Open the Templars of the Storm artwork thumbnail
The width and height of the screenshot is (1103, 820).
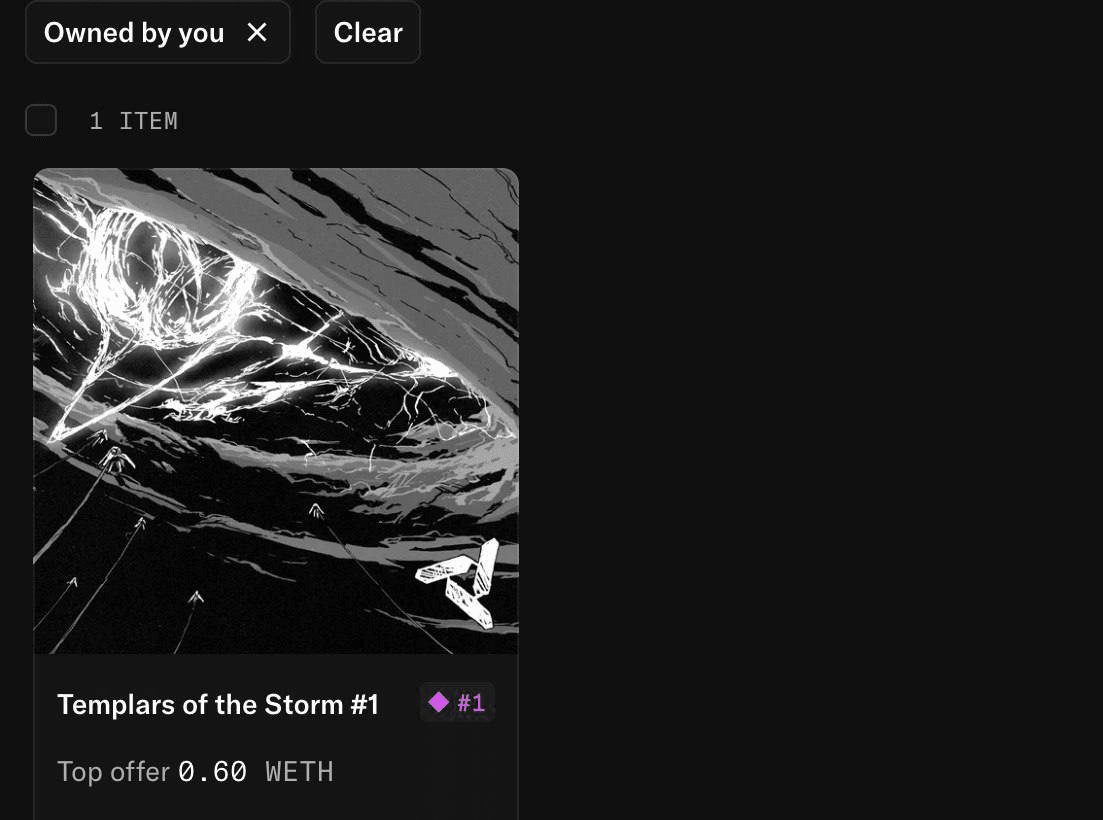276,411
